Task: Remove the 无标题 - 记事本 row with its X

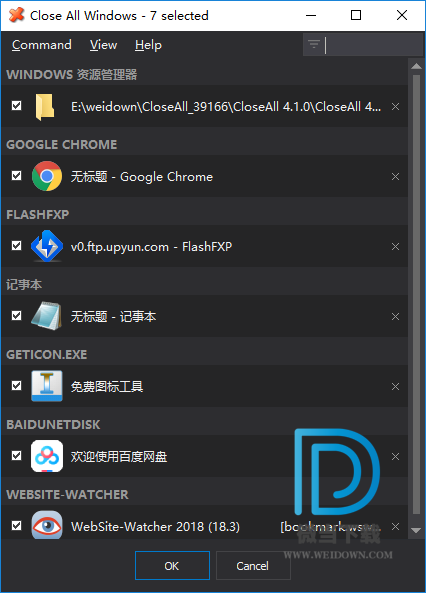Action: (395, 317)
